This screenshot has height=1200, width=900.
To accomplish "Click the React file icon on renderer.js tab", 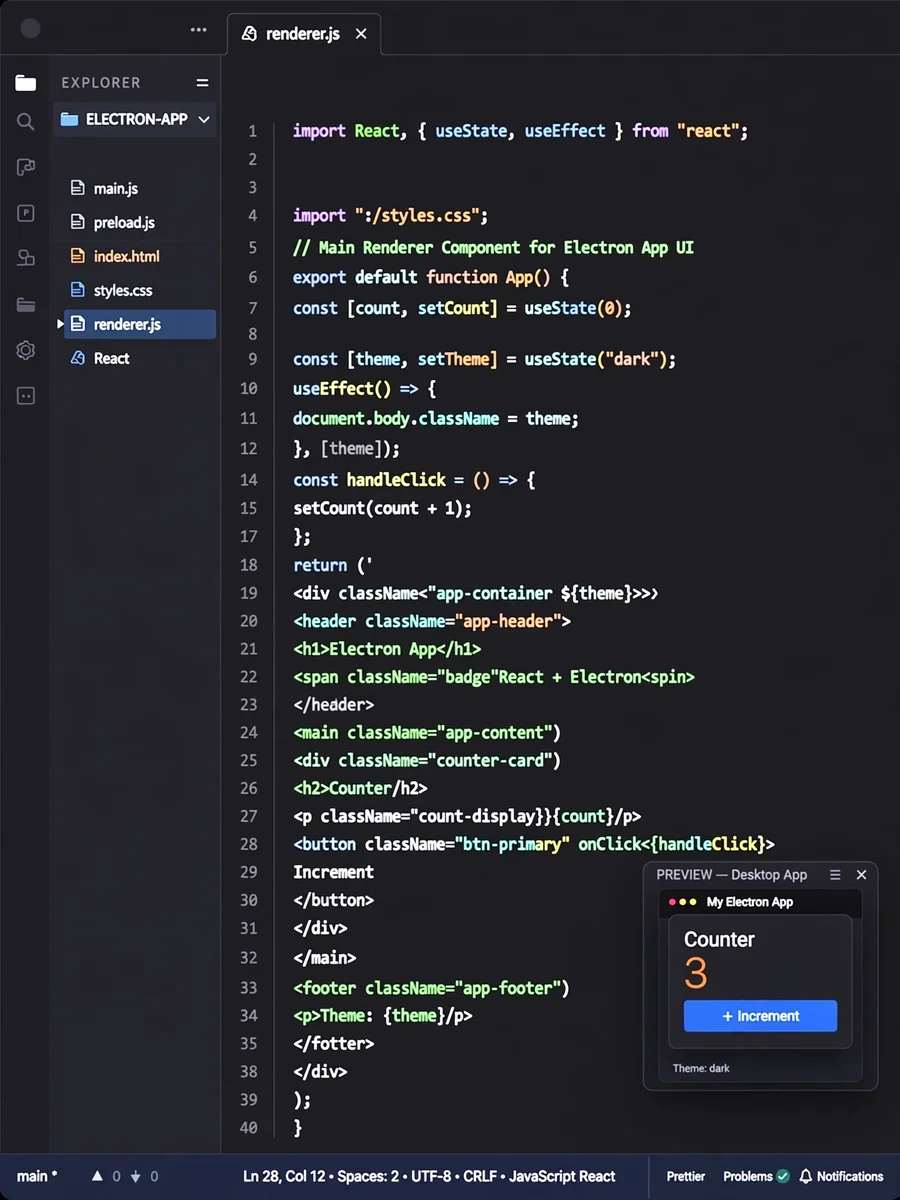I will pos(249,34).
